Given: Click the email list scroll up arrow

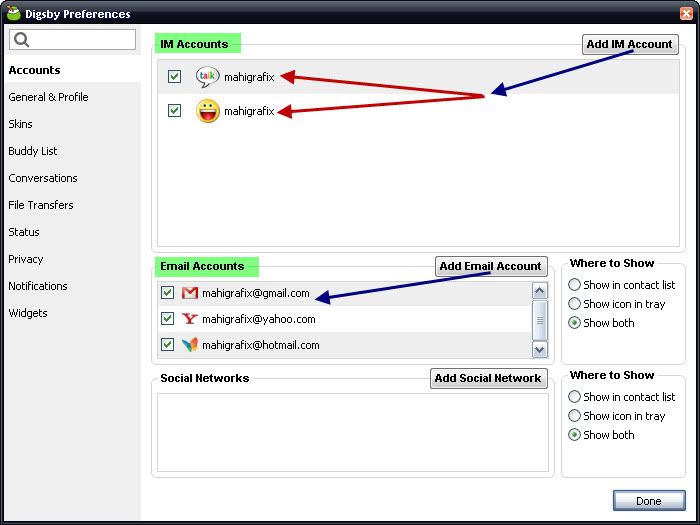Looking at the screenshot, I should click(x=539, y=291).
